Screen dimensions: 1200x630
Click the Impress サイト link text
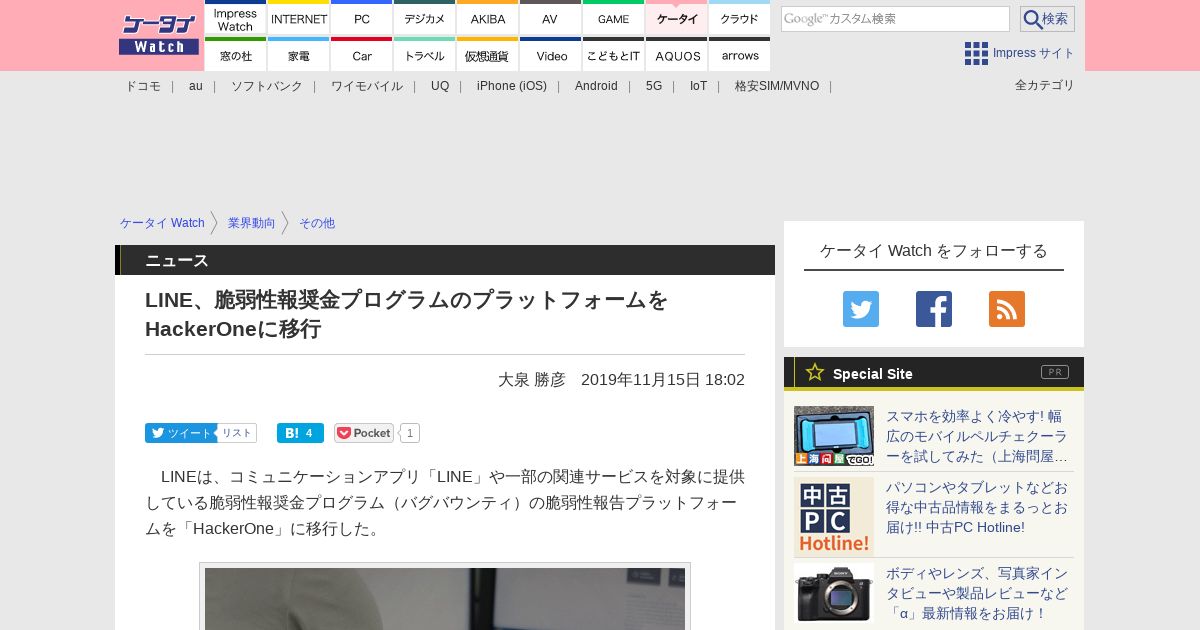click(1034, 53)
